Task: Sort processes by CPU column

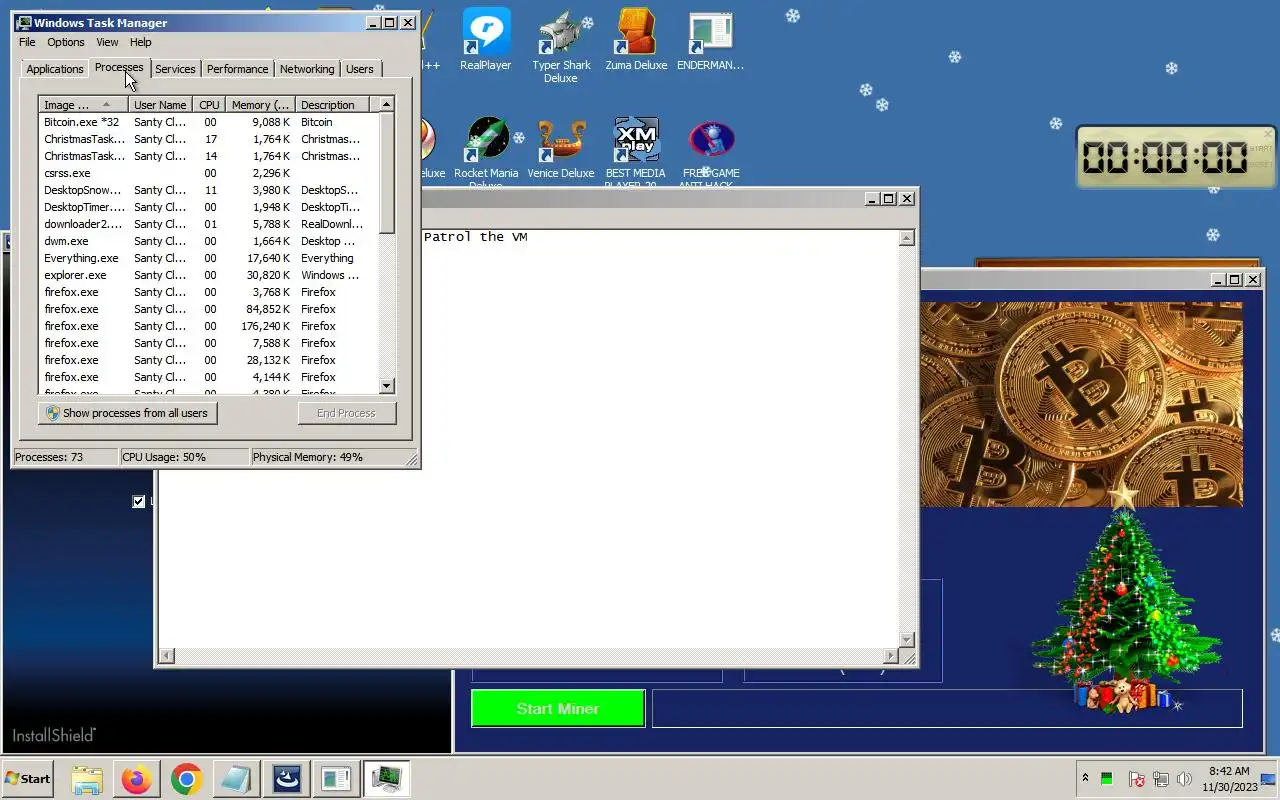Action: (209, 105)
